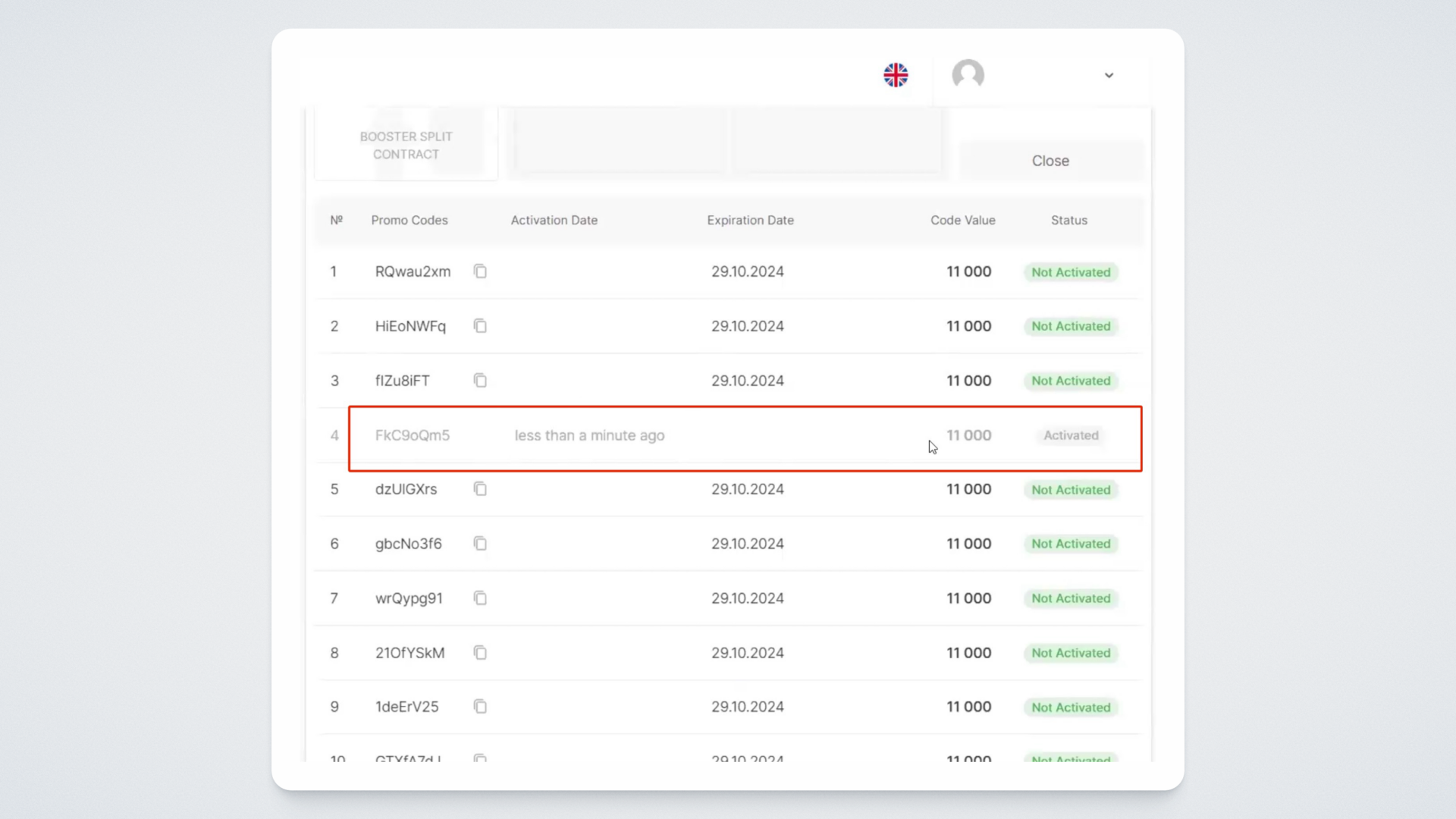Copy promo code dzUlGXrs

[480, 489]
